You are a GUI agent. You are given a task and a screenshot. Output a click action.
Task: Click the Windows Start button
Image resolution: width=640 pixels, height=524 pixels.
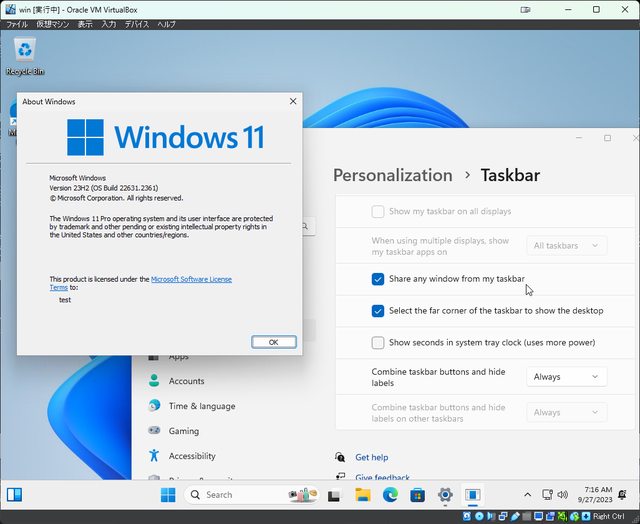[168, 495]
